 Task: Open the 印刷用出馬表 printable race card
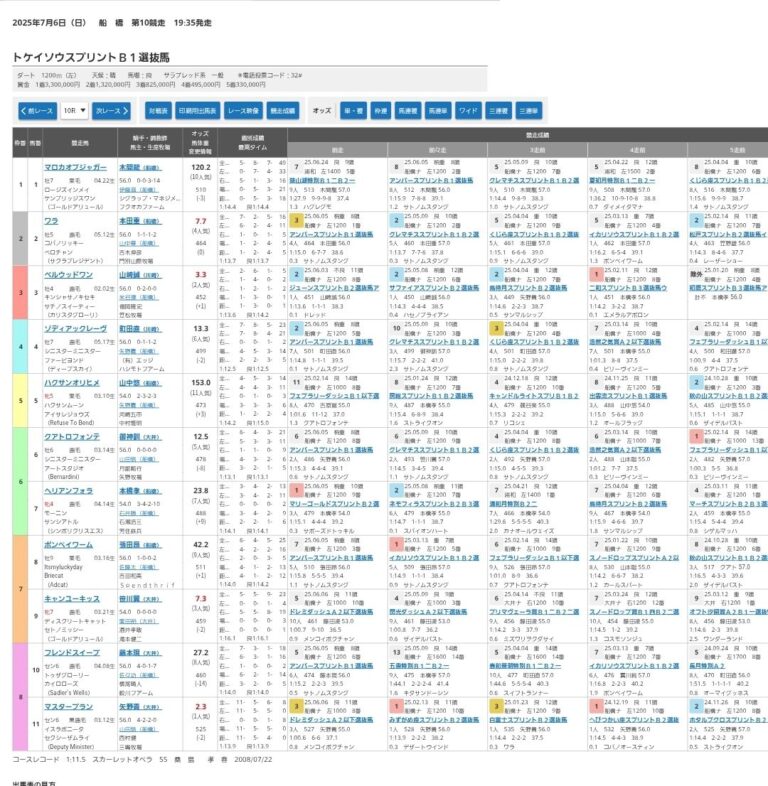click(197, 111)
